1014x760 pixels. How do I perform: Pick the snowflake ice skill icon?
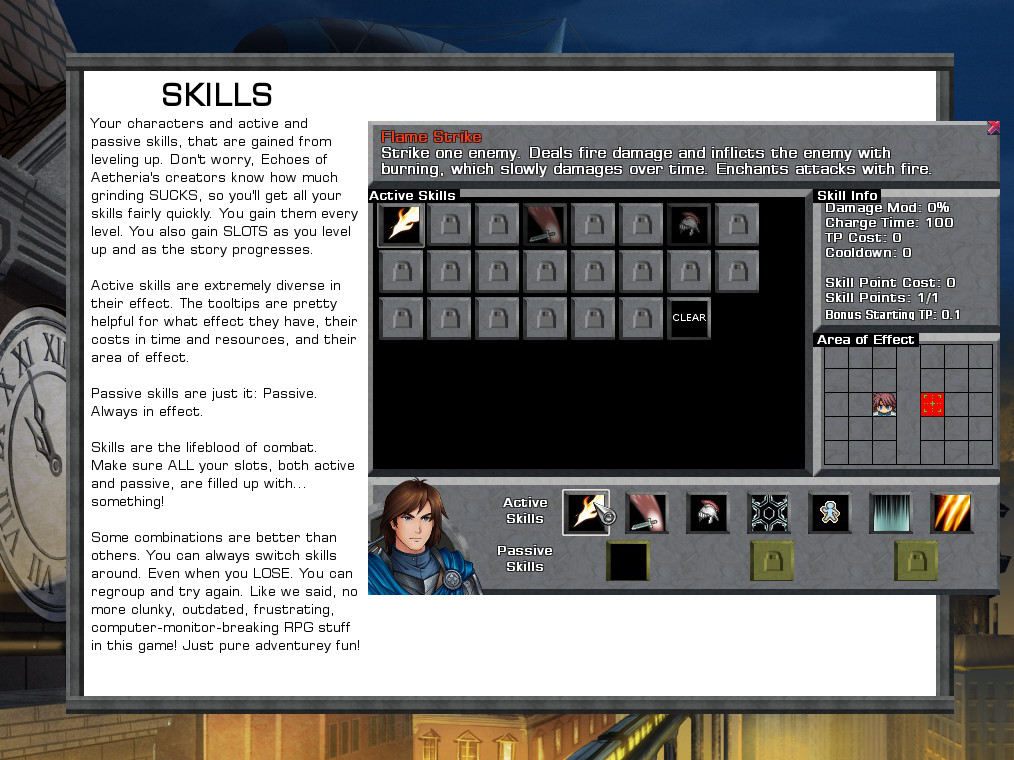pos(769,512)
